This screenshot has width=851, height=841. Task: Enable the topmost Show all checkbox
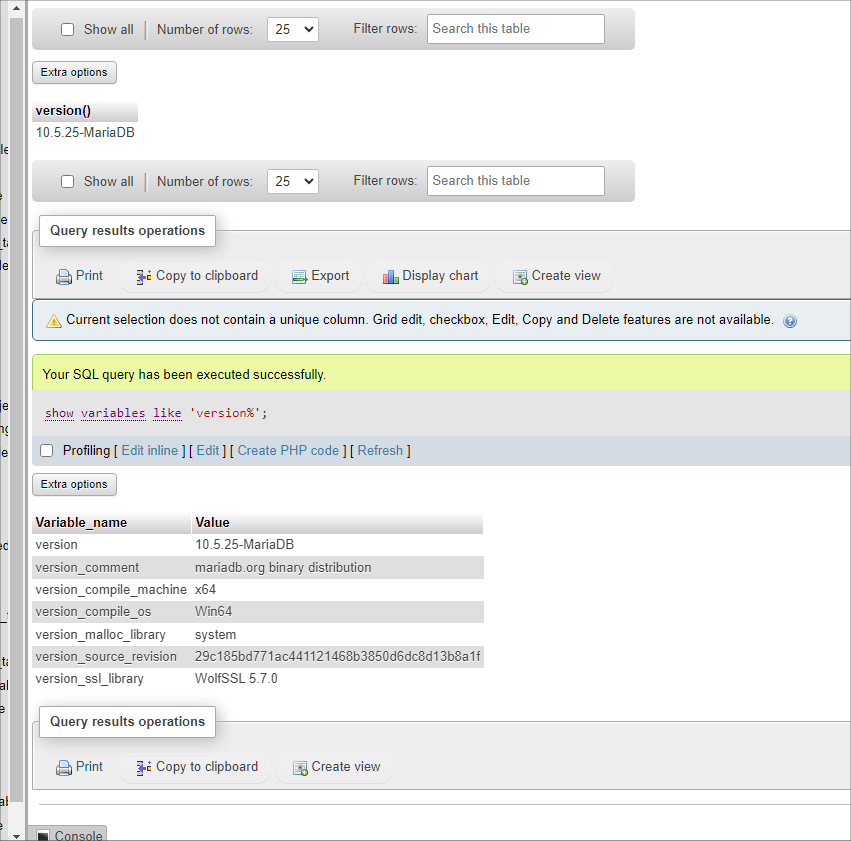coord(68,30)
